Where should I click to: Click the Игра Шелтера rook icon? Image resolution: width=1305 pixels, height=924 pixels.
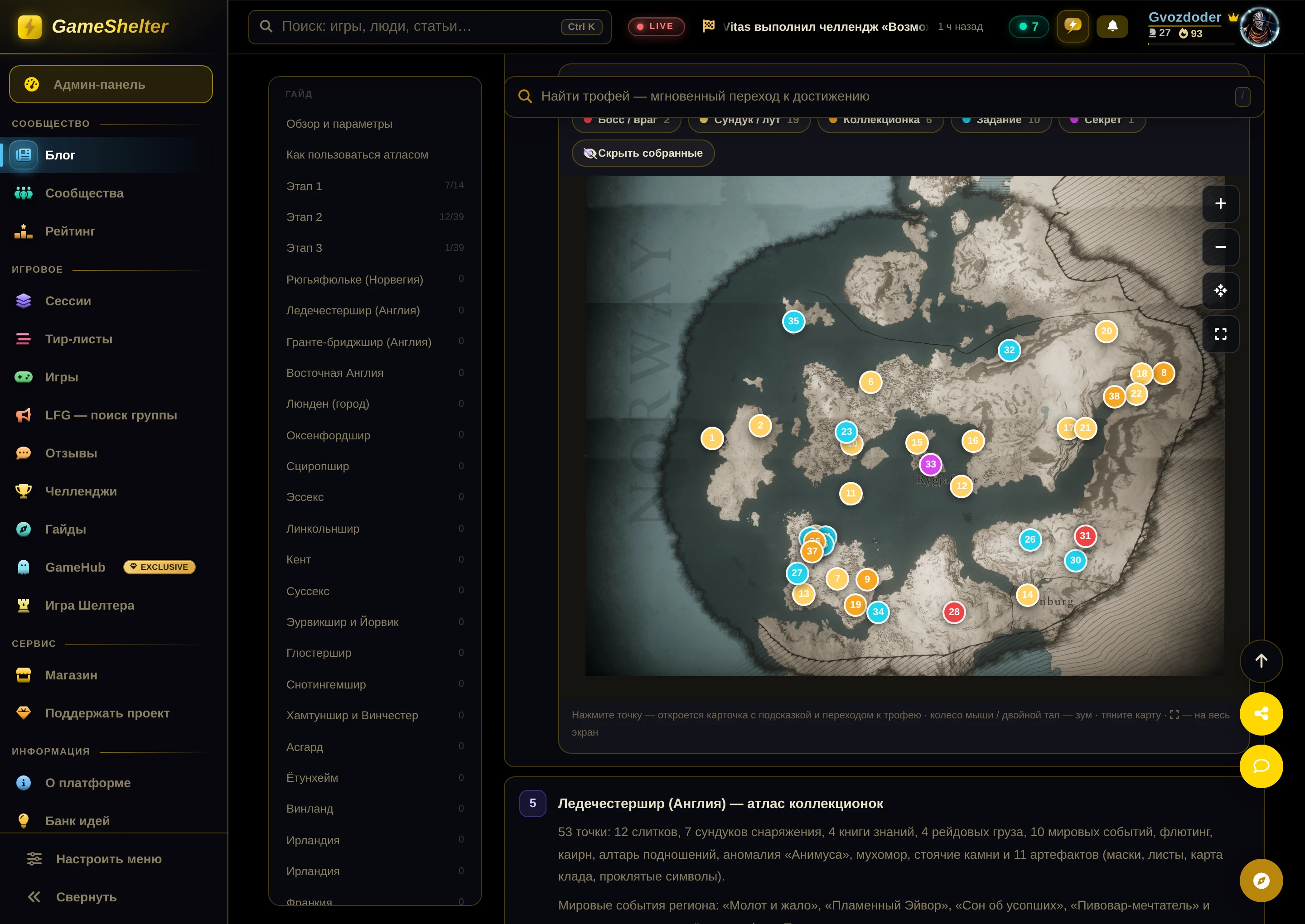point(23,606)
